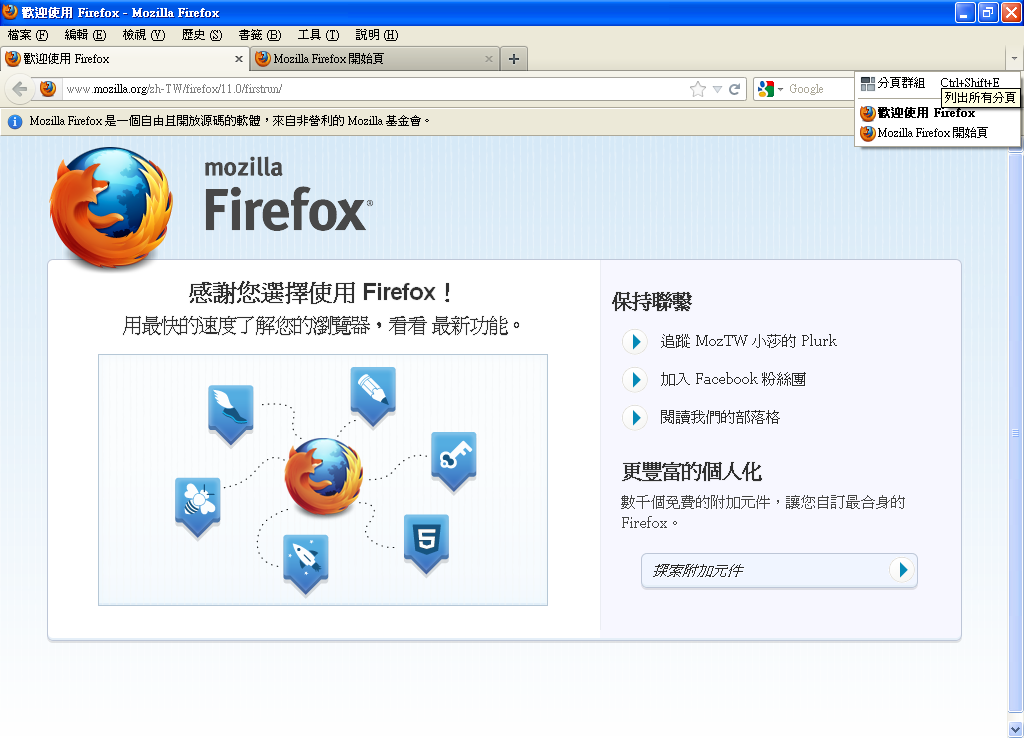Screen dimensions: 1024x738
Task: Open the 書籤 menu
Action: (x=260, y=35)
